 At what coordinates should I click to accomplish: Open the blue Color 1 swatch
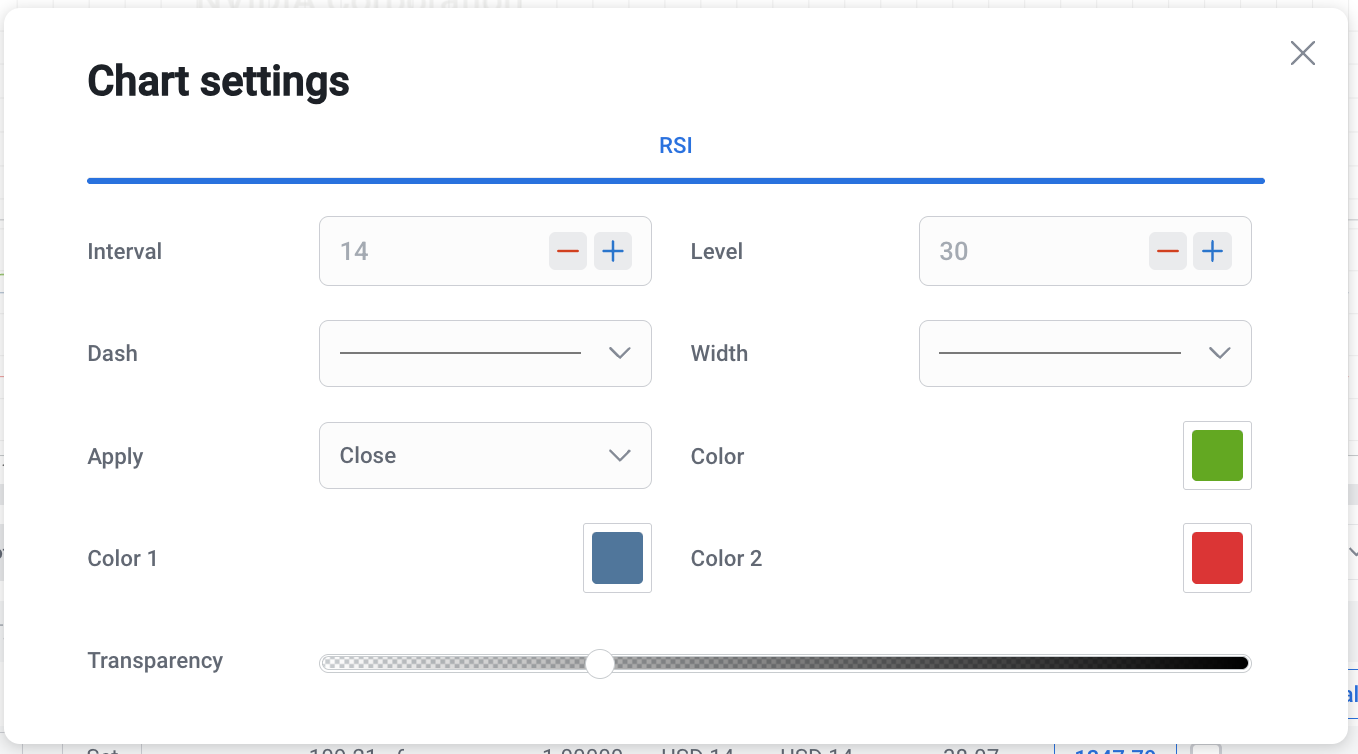pyautogui.click(x=617, y=558)
